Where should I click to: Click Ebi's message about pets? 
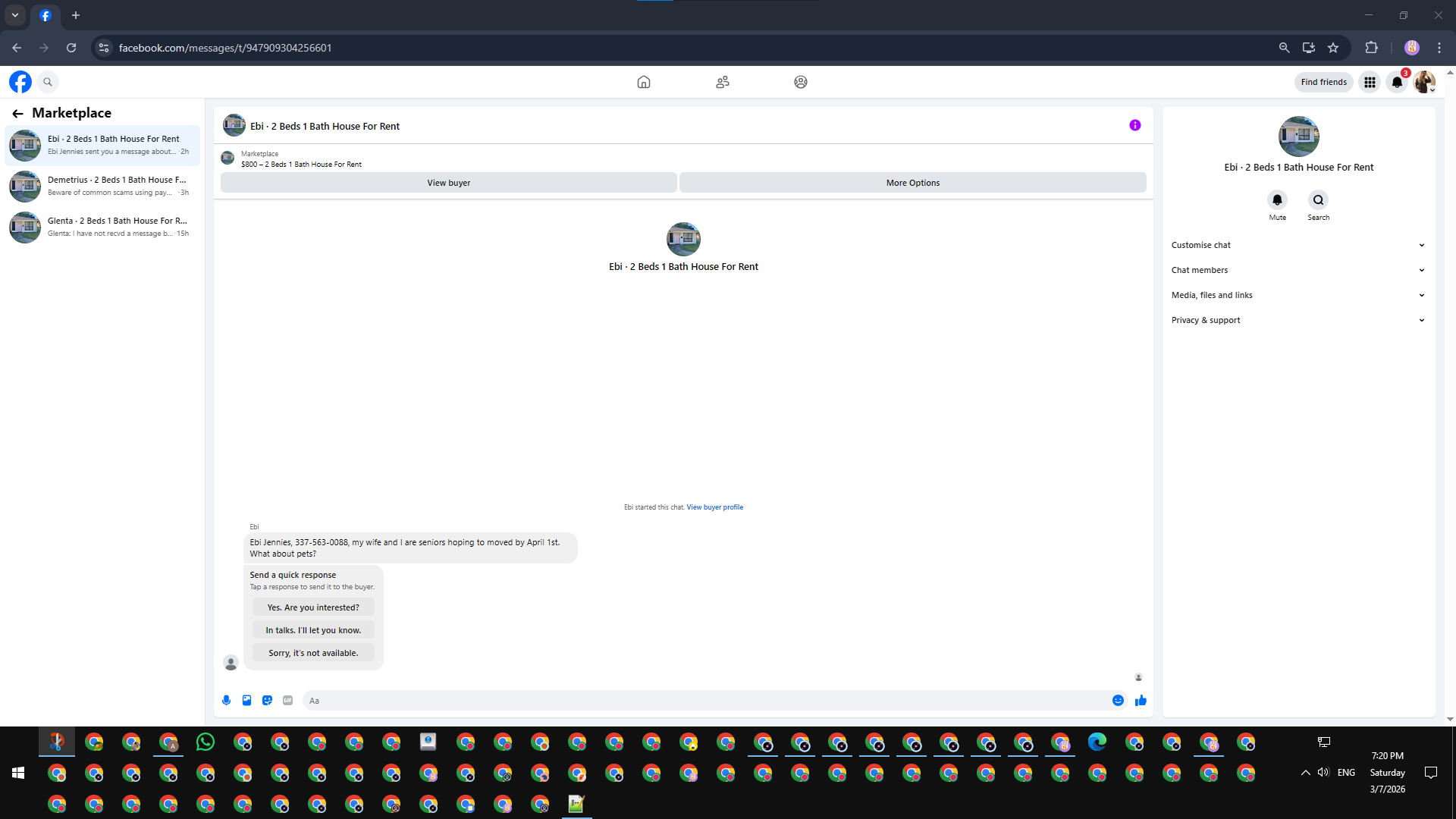pos(410,548)
